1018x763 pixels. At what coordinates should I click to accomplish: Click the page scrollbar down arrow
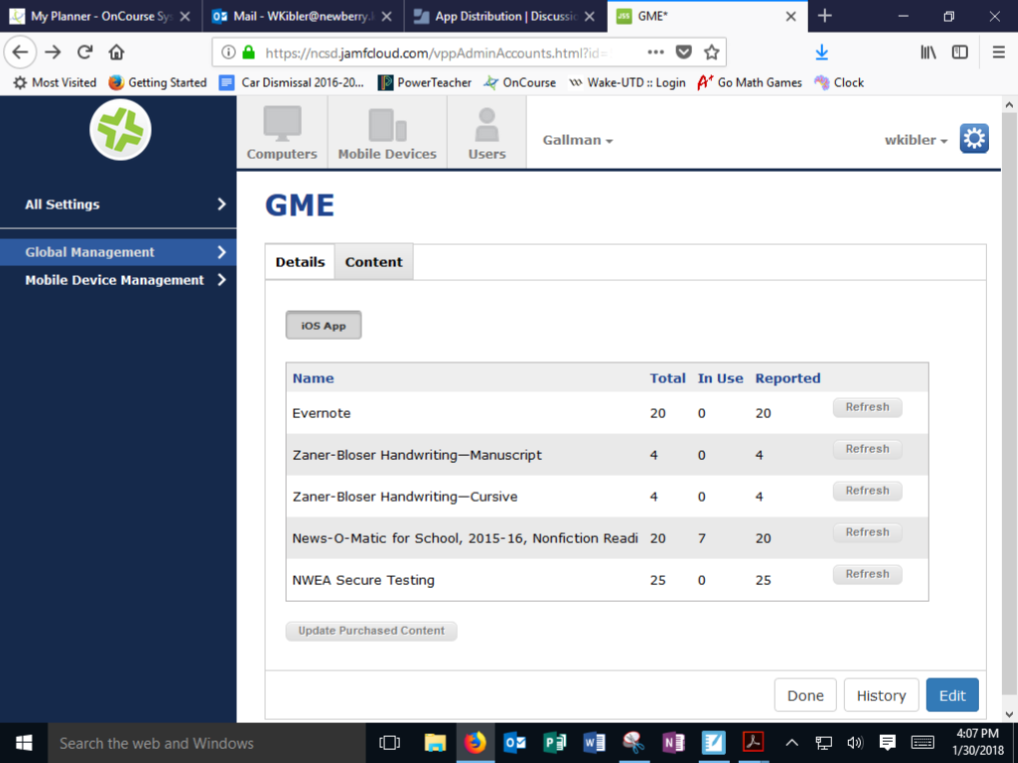[x=1009, y=714]
